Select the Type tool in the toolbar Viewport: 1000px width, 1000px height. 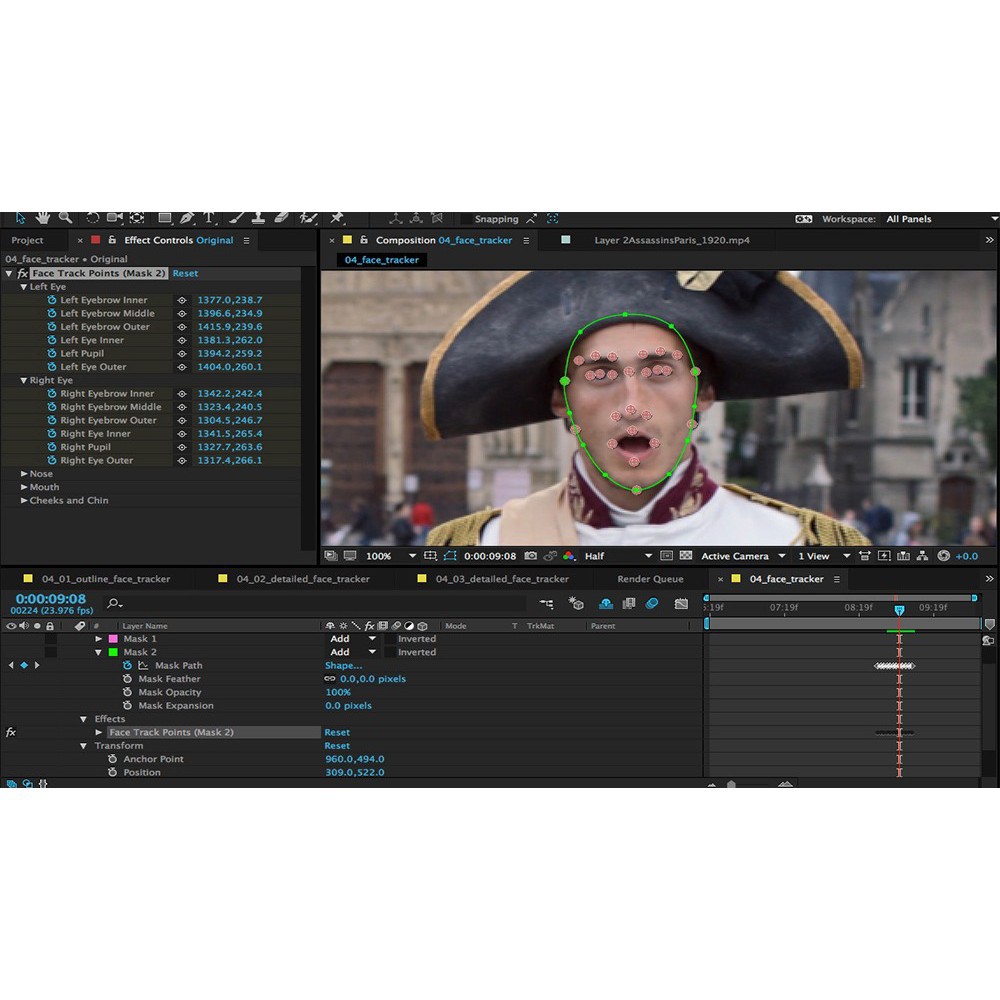[x=210, y=218]
